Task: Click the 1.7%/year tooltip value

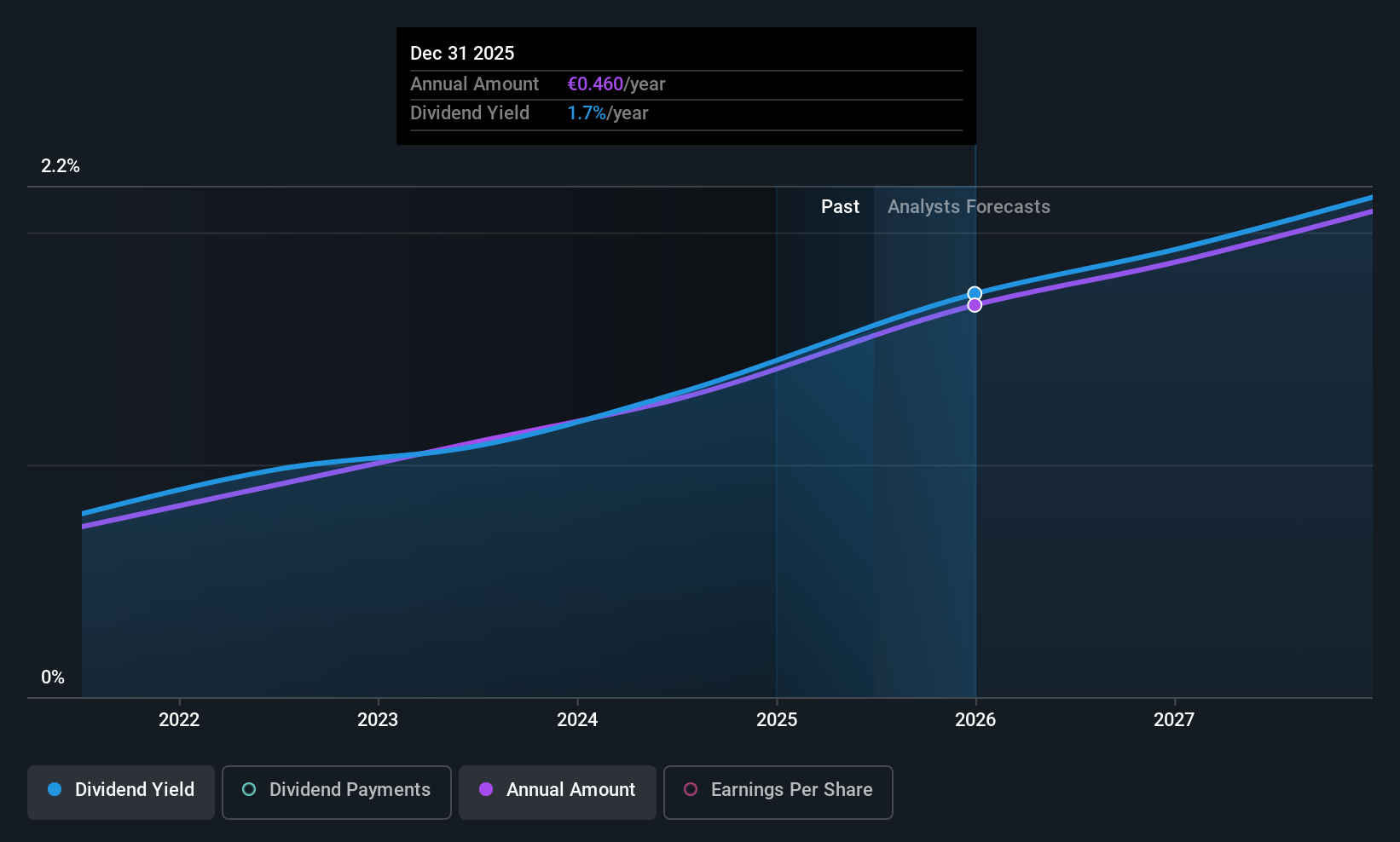Action: (x=608, y=113)
